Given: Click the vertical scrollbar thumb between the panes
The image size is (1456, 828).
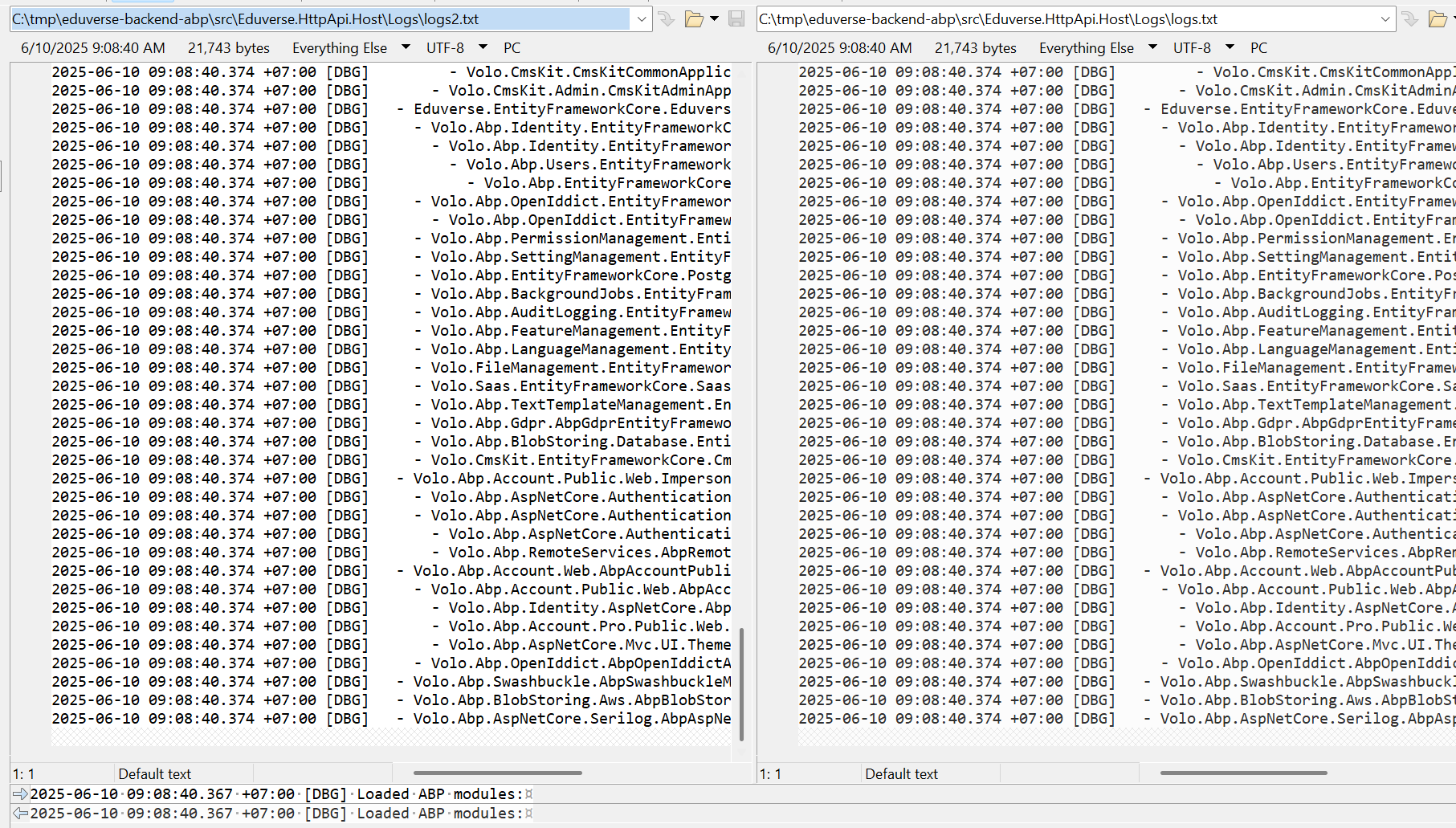Looking at the screenshot, I should tap(741, 684).
